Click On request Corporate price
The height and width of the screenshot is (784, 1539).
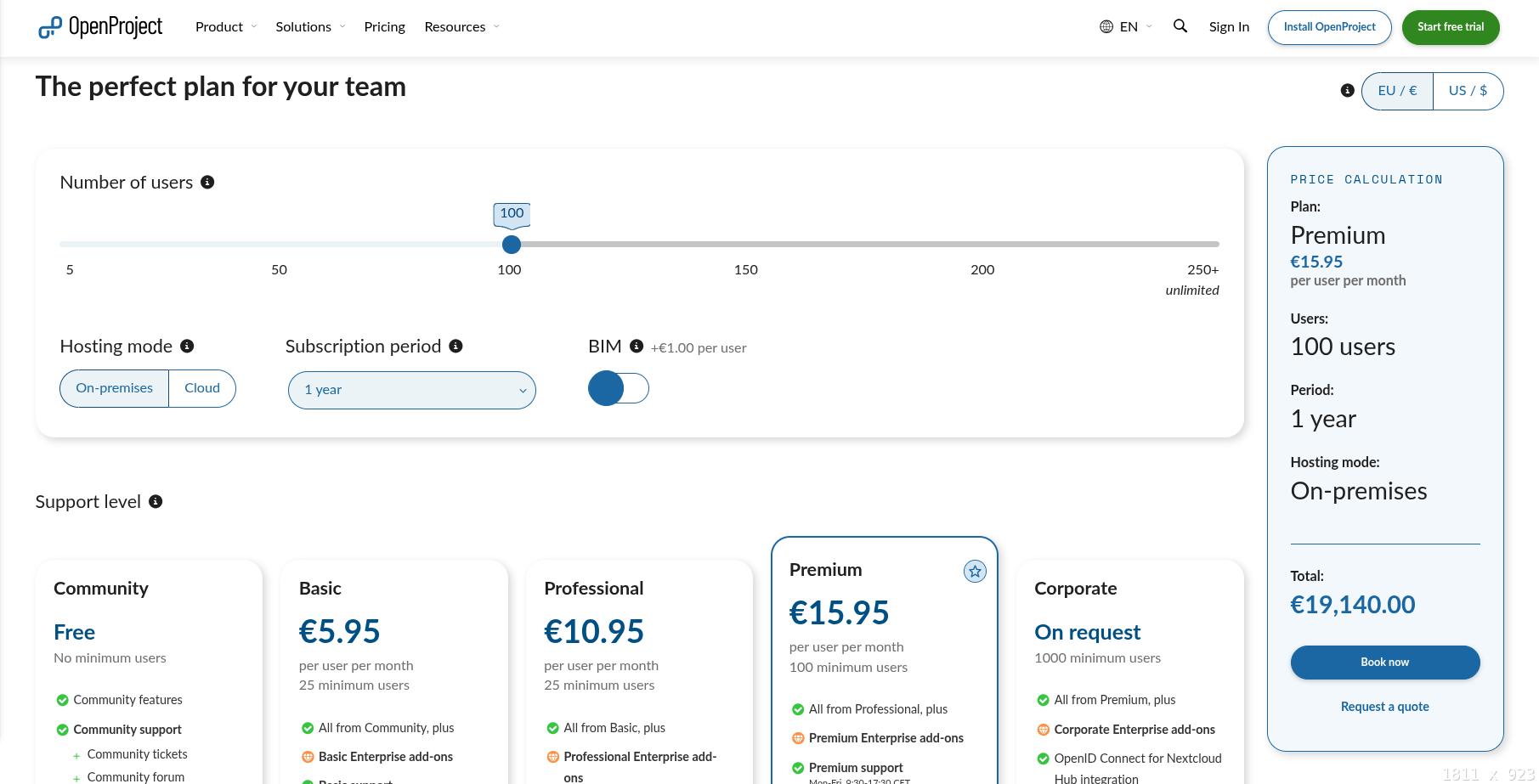pos(1088,633)
